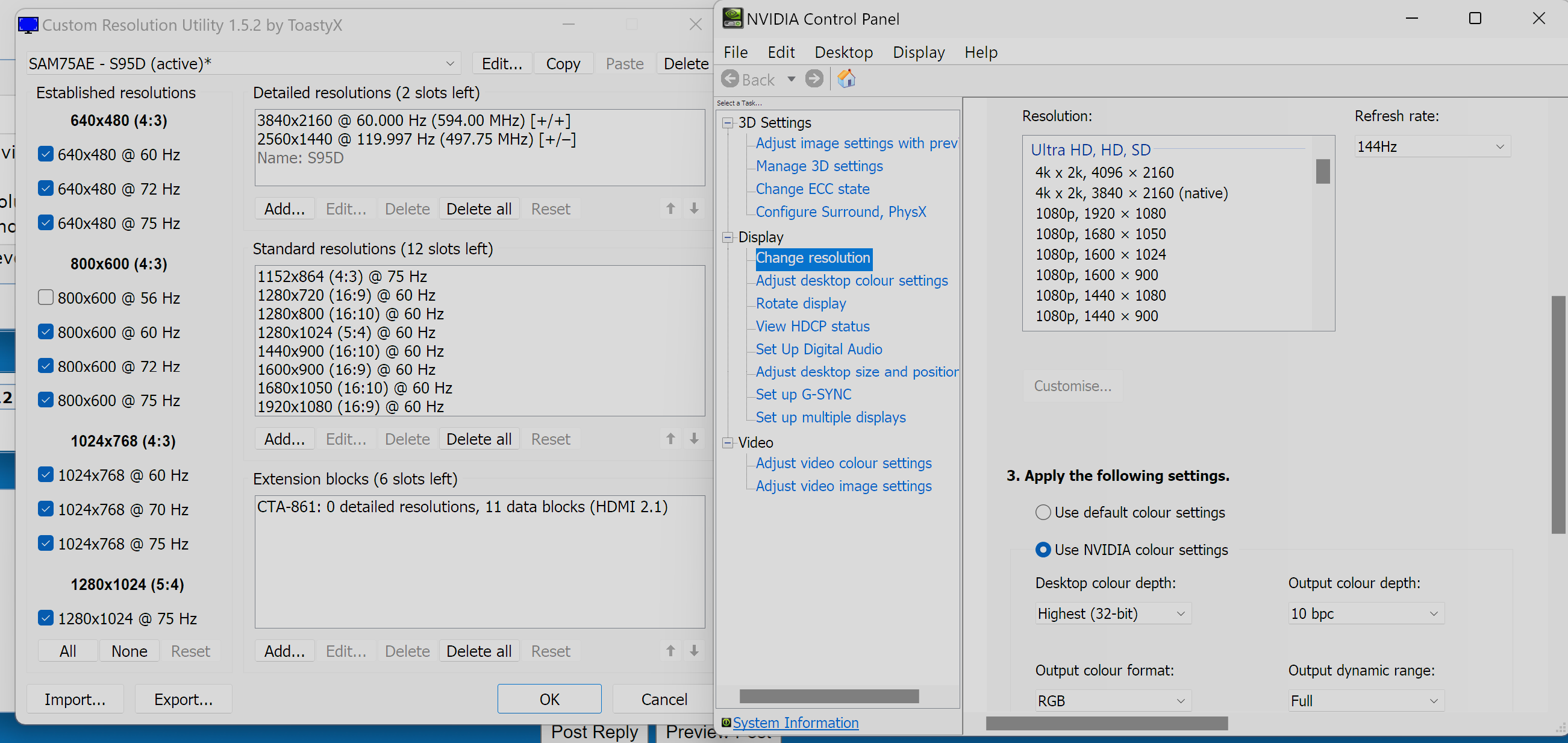Click the green Back arrow icon
The height and width of the screenshot is (743, 1568).
pyautogui.click(x=731, y=79)
